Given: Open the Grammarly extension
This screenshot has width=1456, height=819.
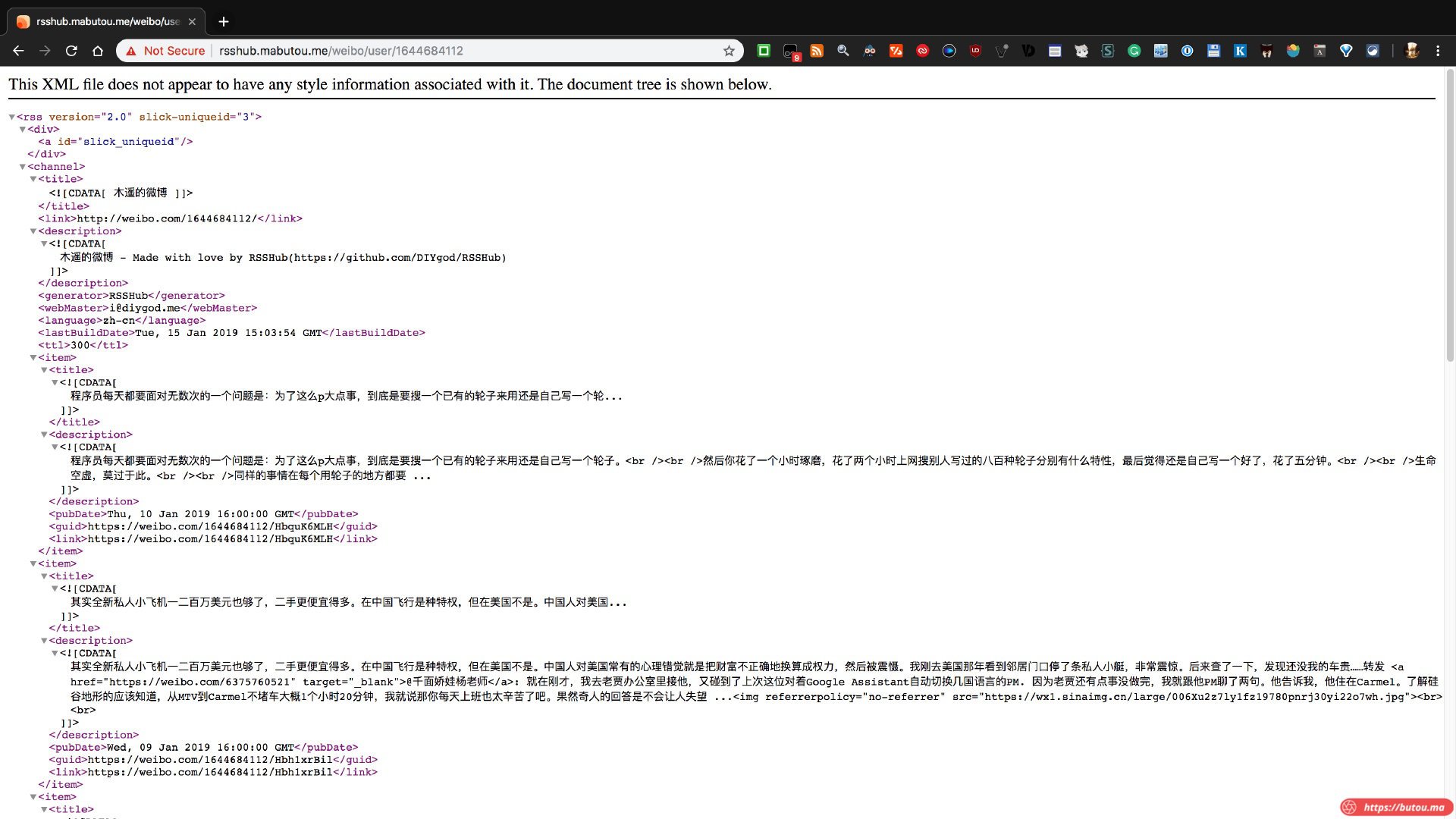Looking at the screenshot, I should [x=1134, y=51].
